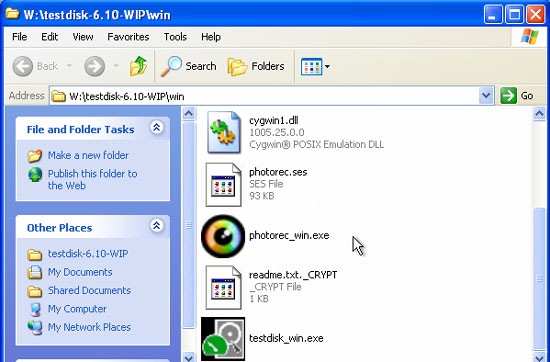Select readme.txt._CRYPT file name
550x362 pixels.
pyautogui.click(x=293, y=275)
